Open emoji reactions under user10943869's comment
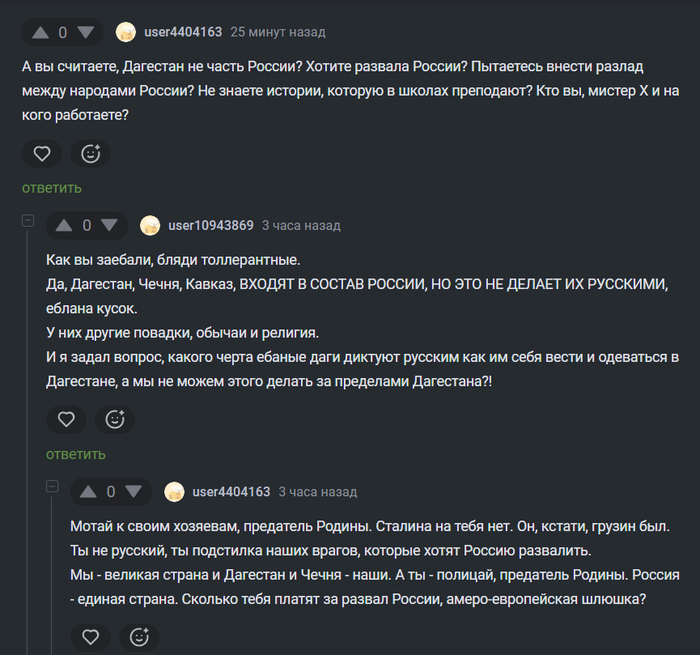The height and width of the screenshot is (655, 700). point(115,420)
